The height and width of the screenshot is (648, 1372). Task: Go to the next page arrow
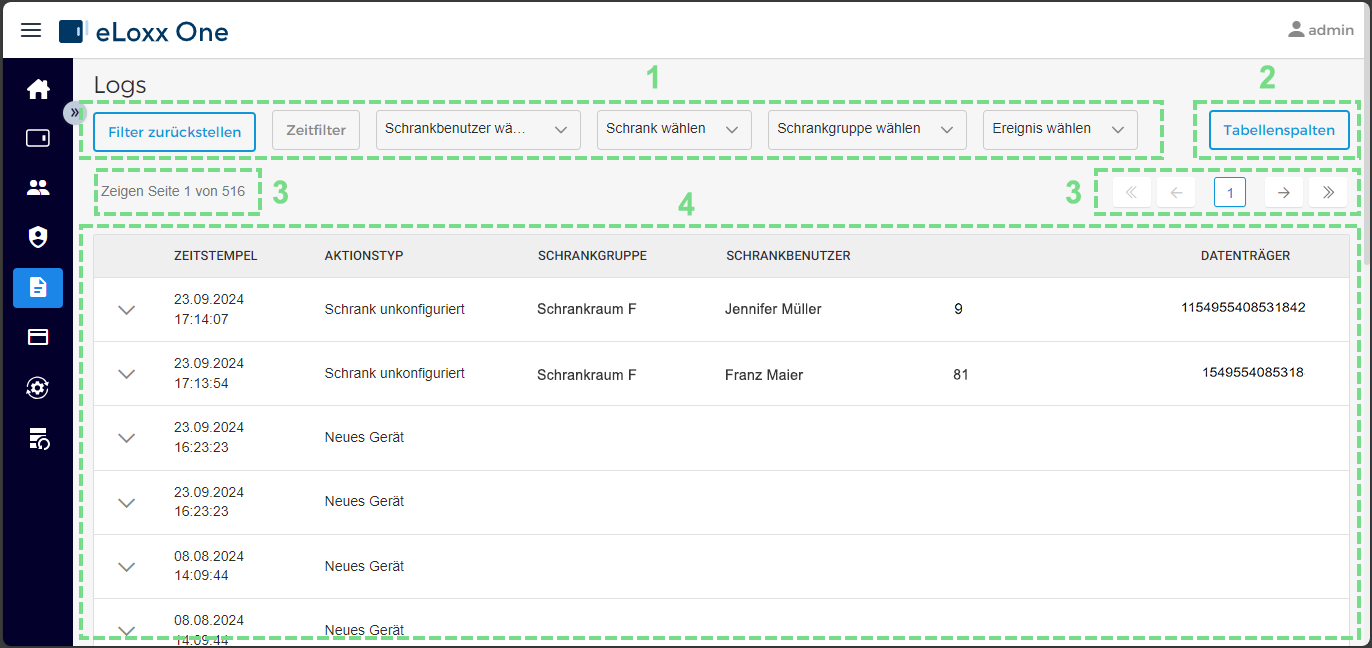coord(1284,193)
